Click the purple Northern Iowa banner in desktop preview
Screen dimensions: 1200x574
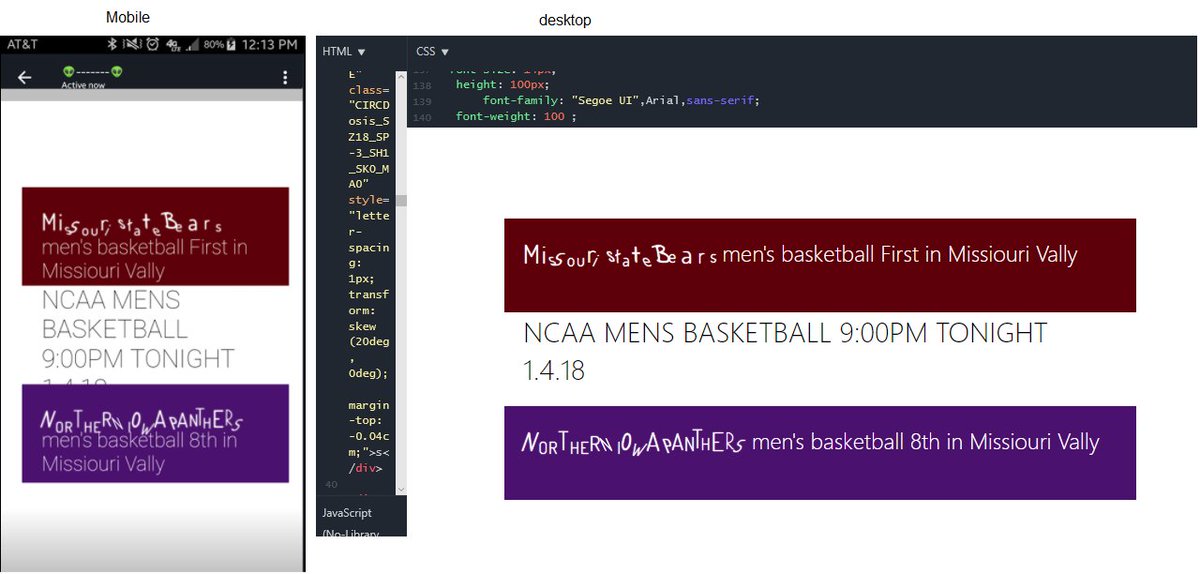(x=820, y=453)
